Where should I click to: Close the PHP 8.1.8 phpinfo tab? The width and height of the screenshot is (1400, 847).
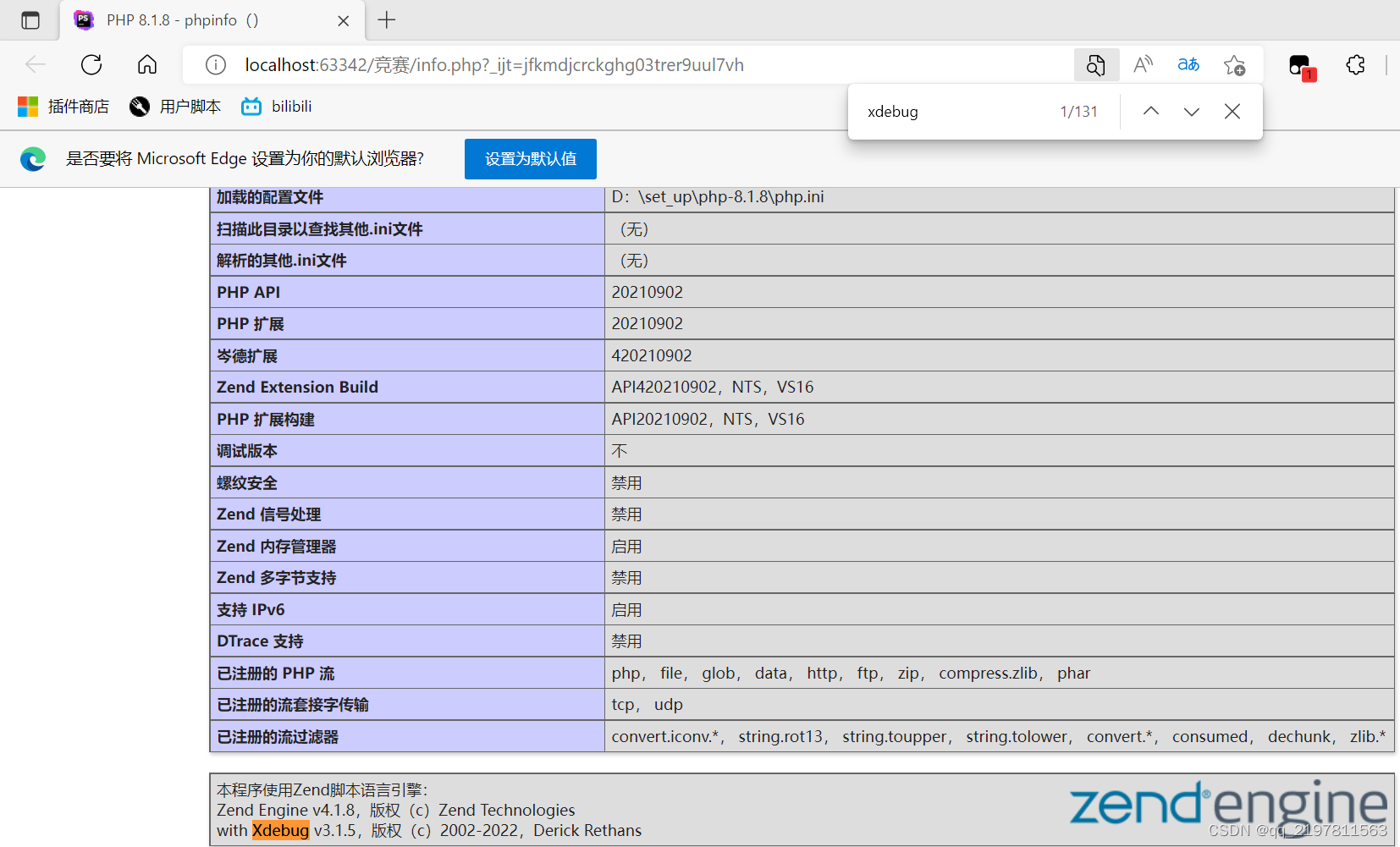[x=344, y=21]
